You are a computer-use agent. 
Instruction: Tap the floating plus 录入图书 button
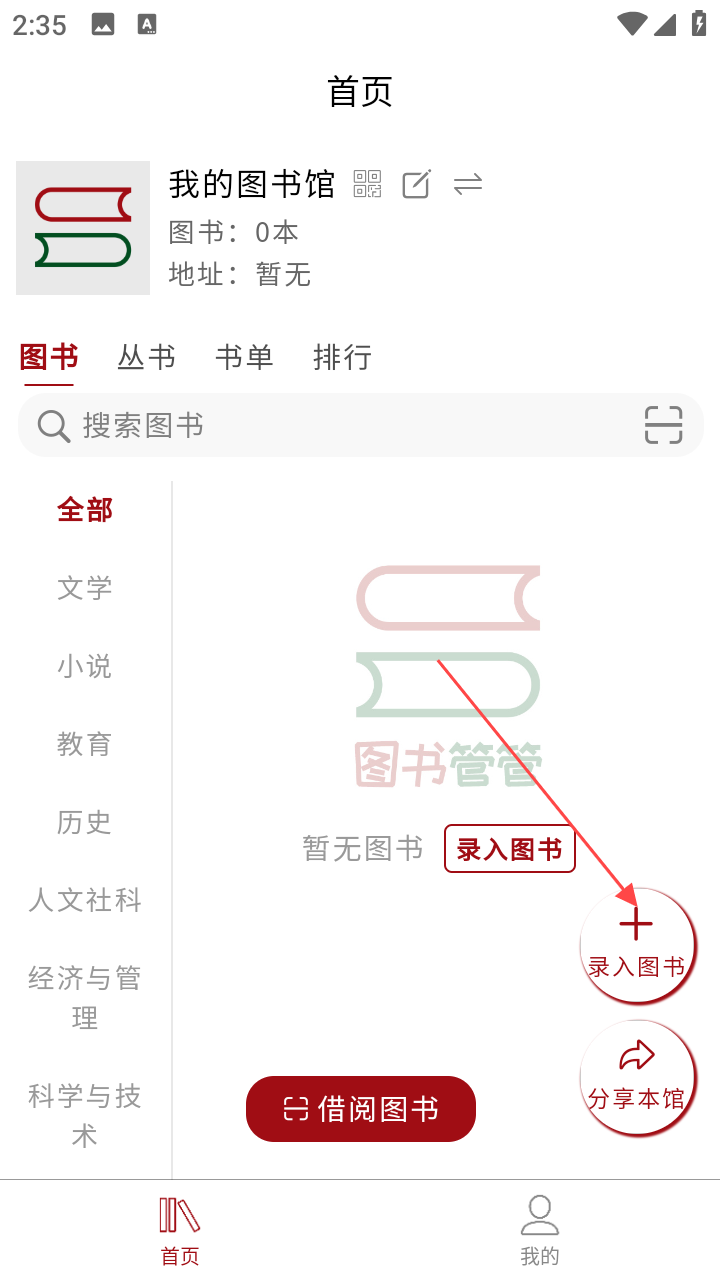pyautogui.click(x=637, y=945)
